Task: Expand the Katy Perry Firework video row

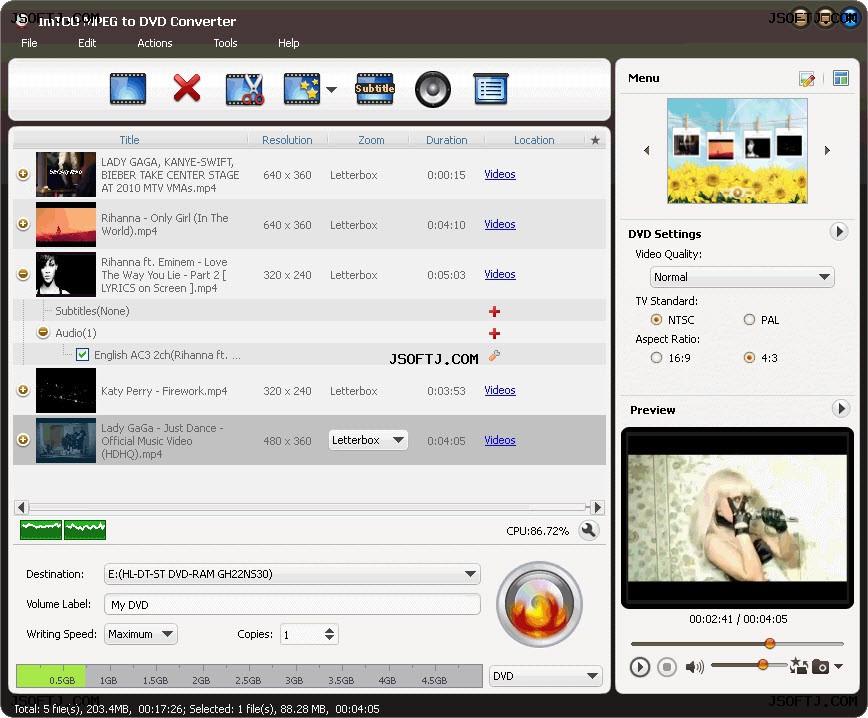Action: coord(23,390)
